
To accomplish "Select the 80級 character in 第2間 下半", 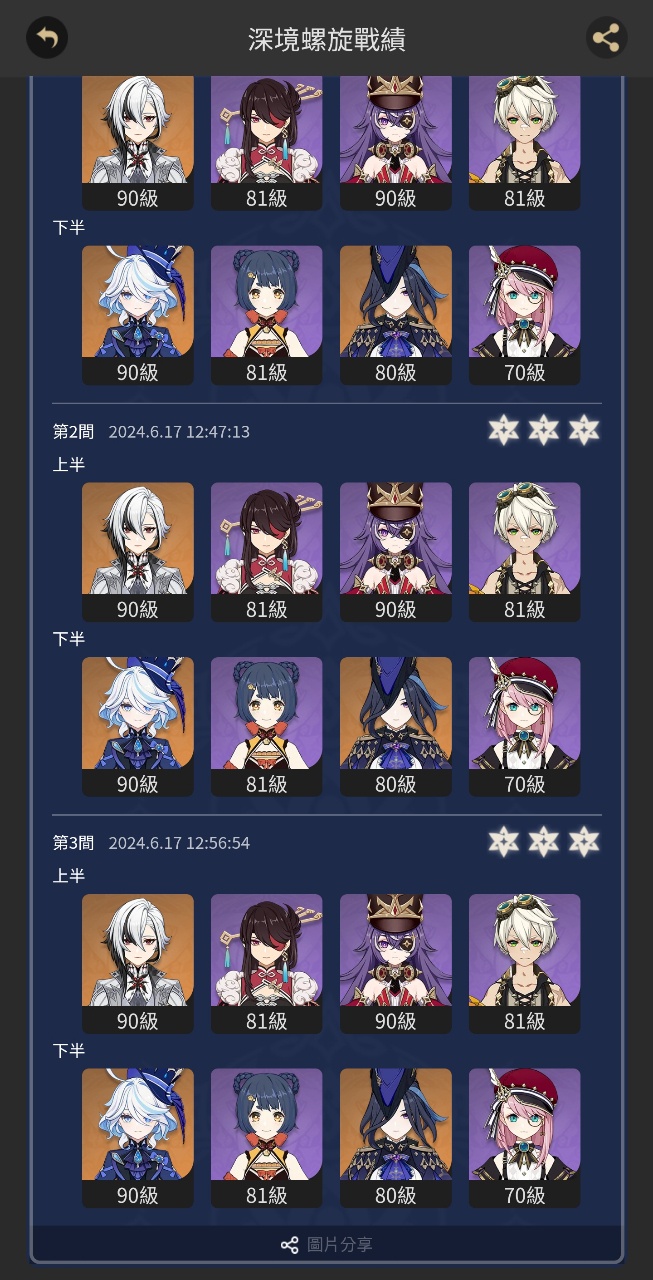I will tap(396, 726).
